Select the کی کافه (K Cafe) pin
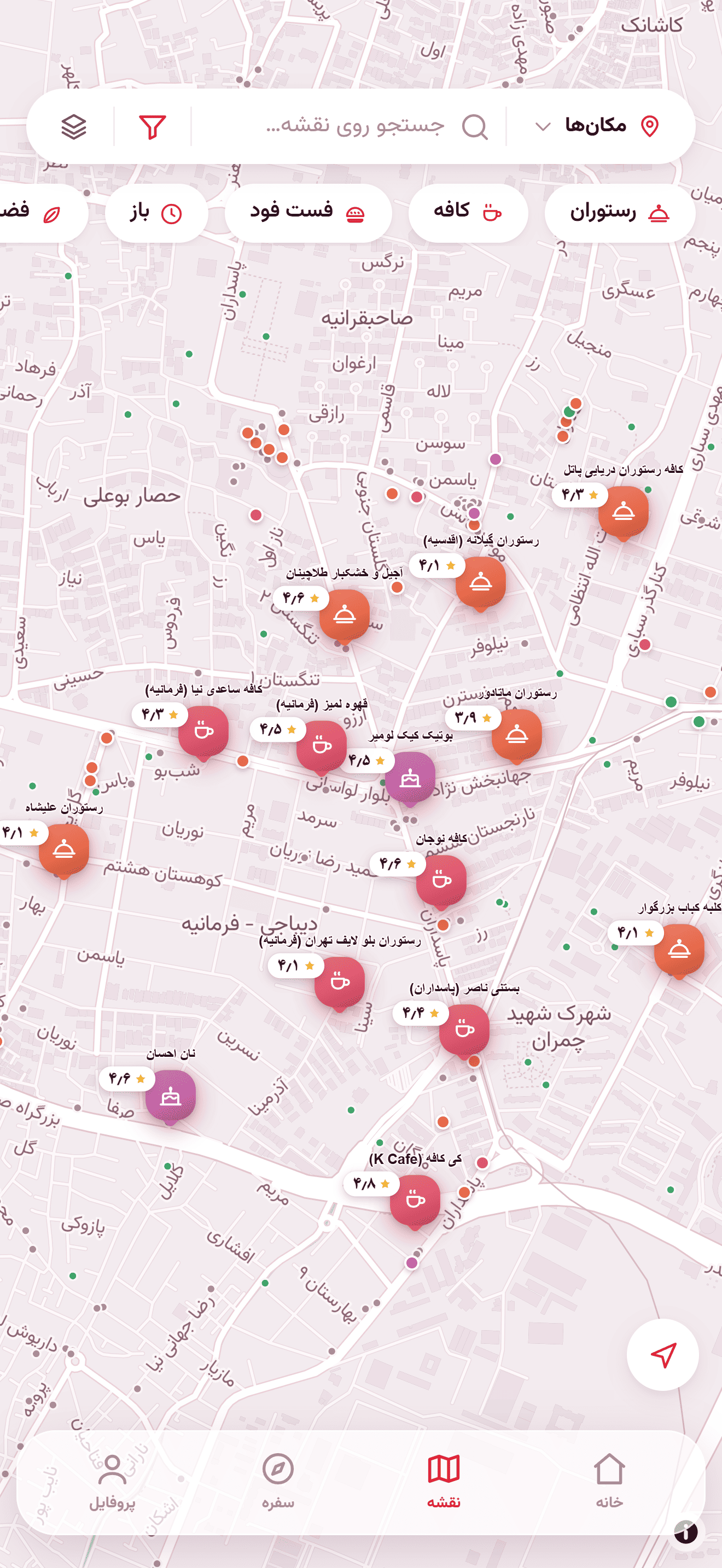The image size is (722, 1568). [x=415, y=1202]
